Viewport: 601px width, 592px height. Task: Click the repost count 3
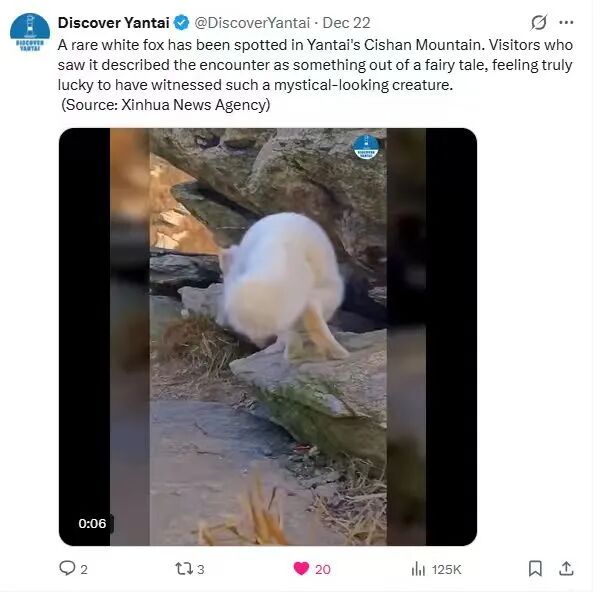pos(201,569)
